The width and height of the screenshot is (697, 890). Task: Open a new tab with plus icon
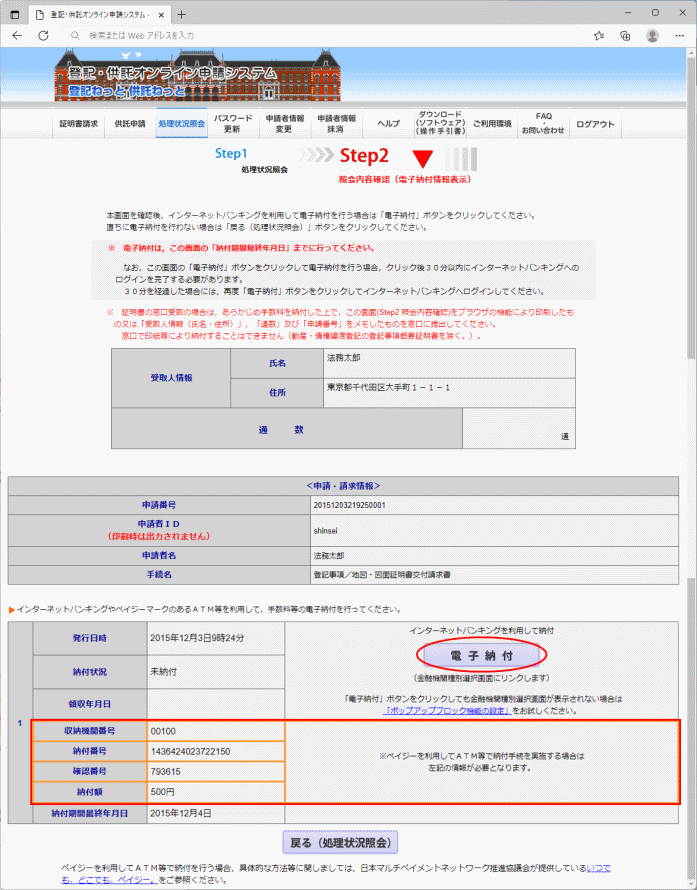point(182,15)
